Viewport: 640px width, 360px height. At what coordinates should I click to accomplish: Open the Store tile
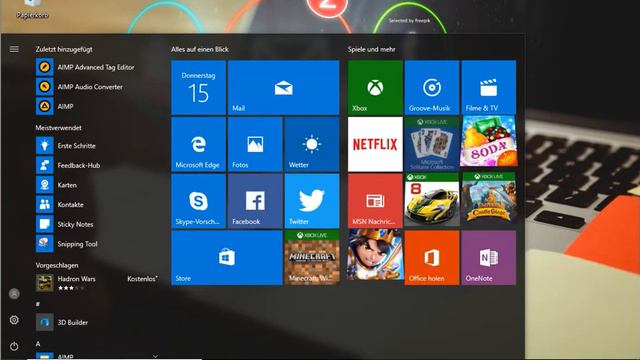(227, 258)
